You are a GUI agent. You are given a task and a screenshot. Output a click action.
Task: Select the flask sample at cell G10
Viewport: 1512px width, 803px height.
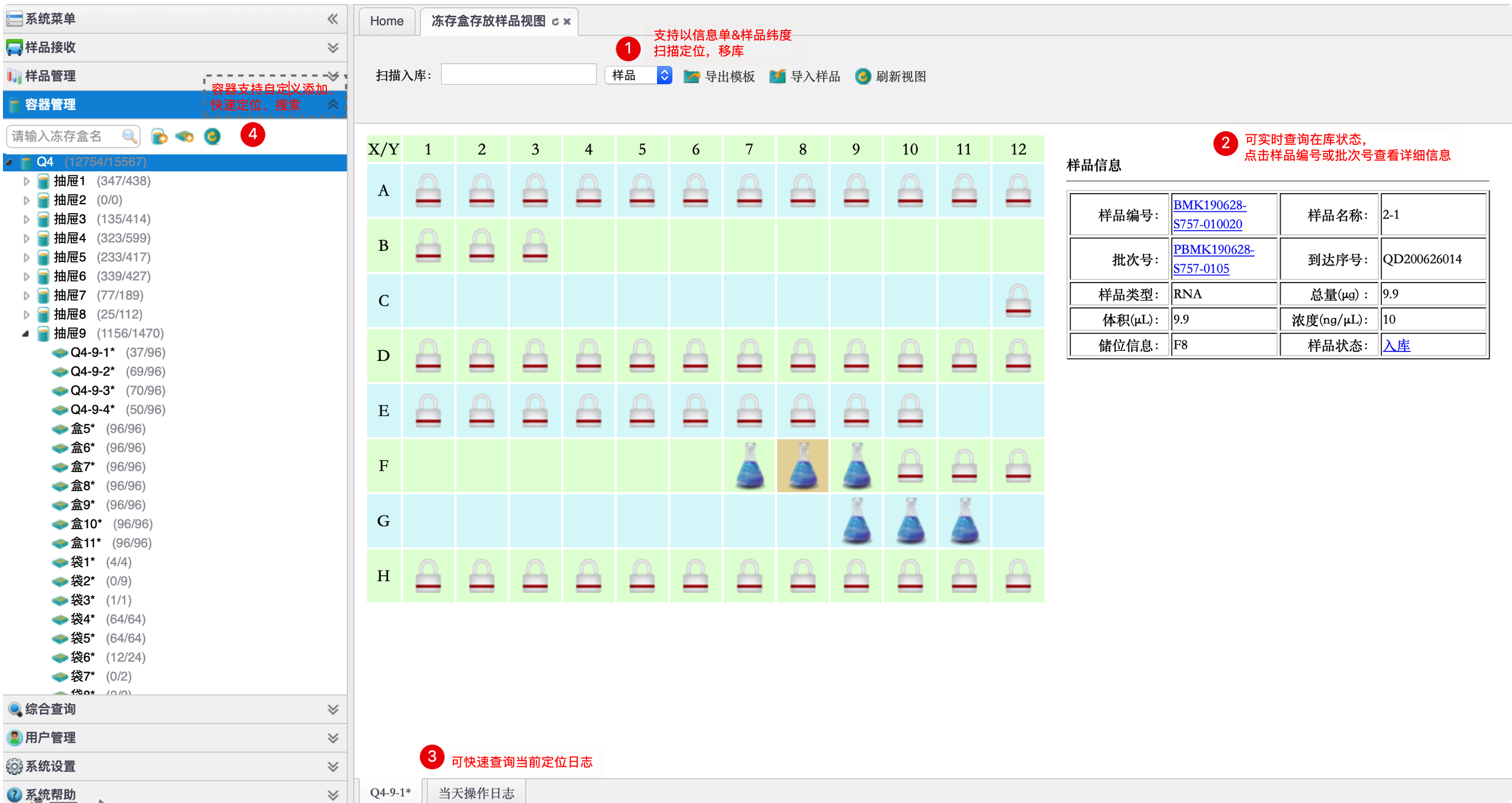pos(910,520)
